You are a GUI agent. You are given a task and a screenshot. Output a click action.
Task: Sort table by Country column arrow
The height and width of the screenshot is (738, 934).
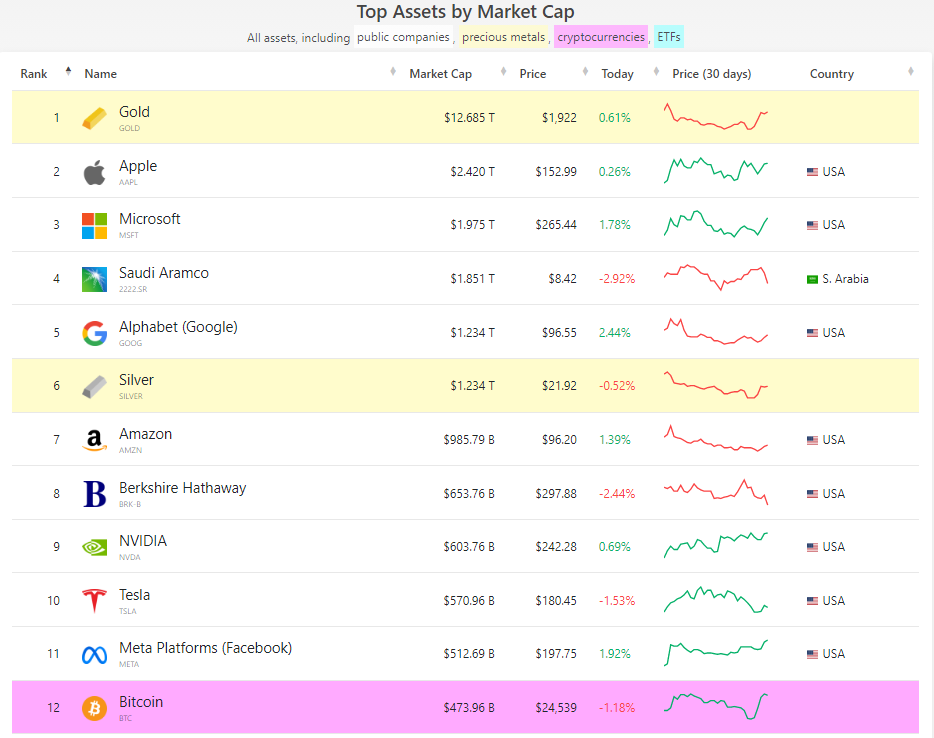(910, 71)
